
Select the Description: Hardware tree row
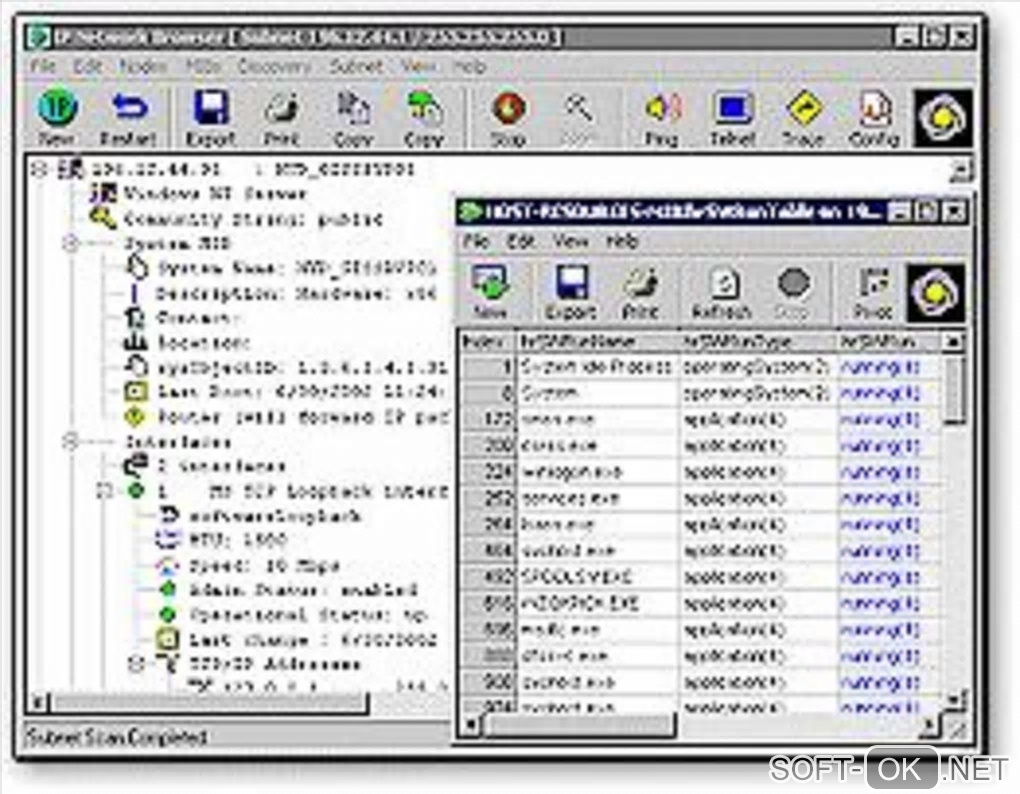coord(296,293)
